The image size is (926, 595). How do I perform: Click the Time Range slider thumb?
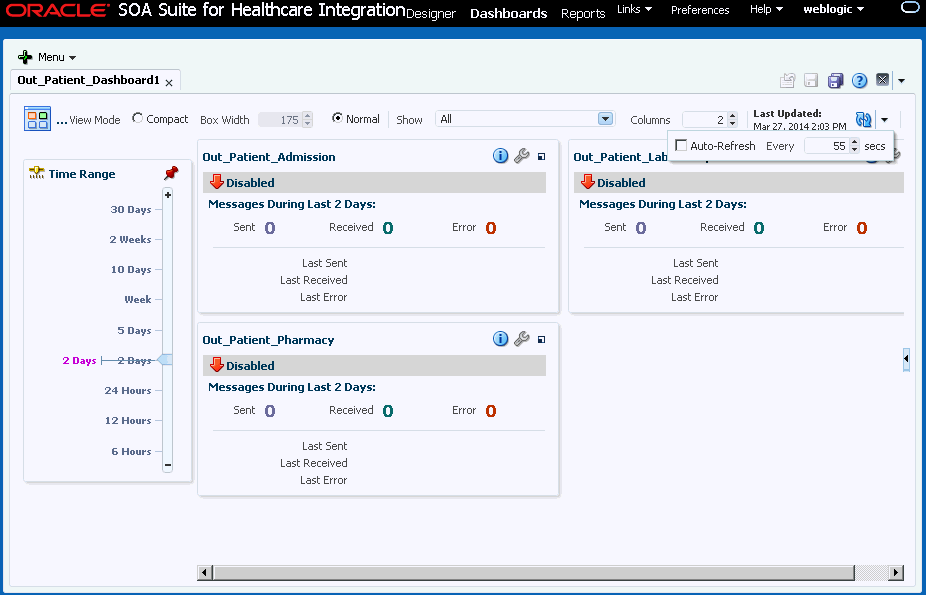pos(165,359)
